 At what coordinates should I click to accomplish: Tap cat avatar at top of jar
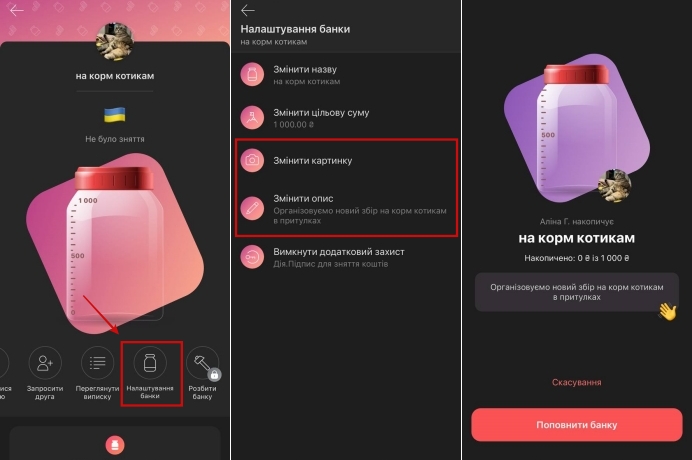[x=115, y=41]
